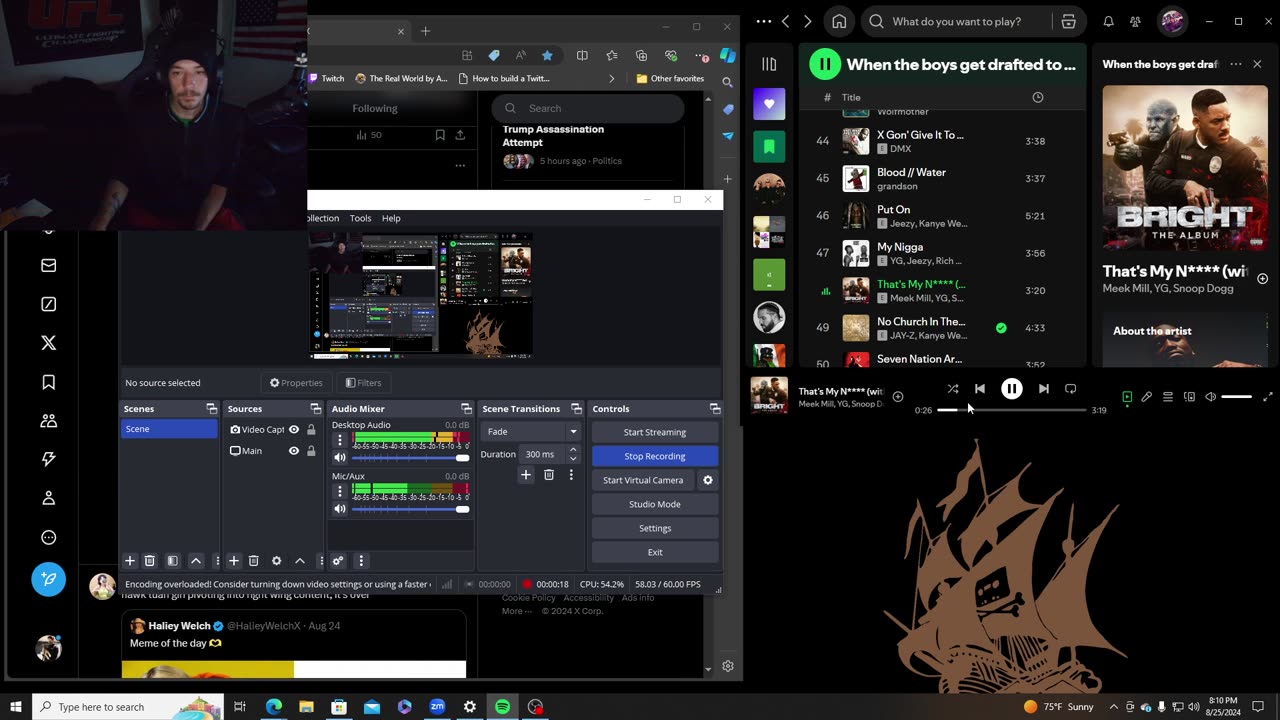Open the Spotify queue
1280x720 pixels.
(1168, 397)
